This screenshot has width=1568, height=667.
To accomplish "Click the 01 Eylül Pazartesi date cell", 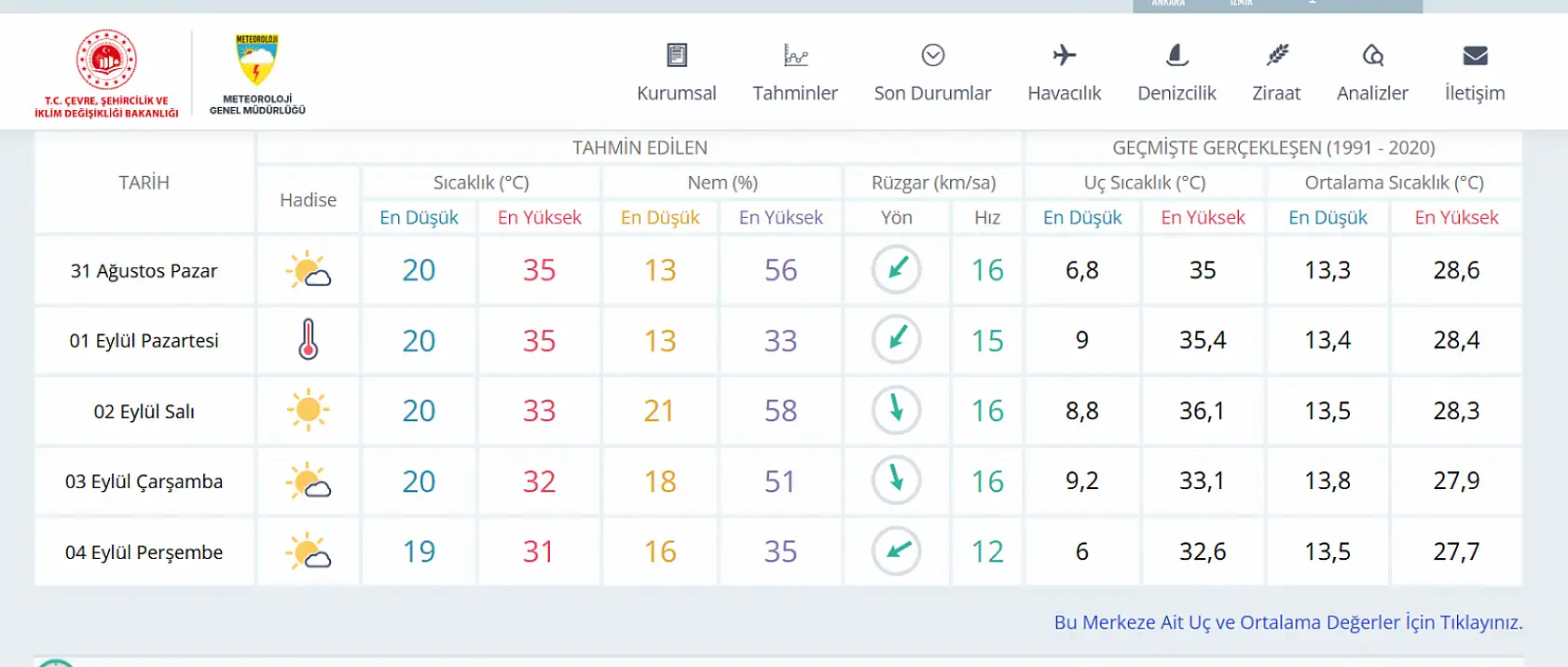I will [144, 341].
